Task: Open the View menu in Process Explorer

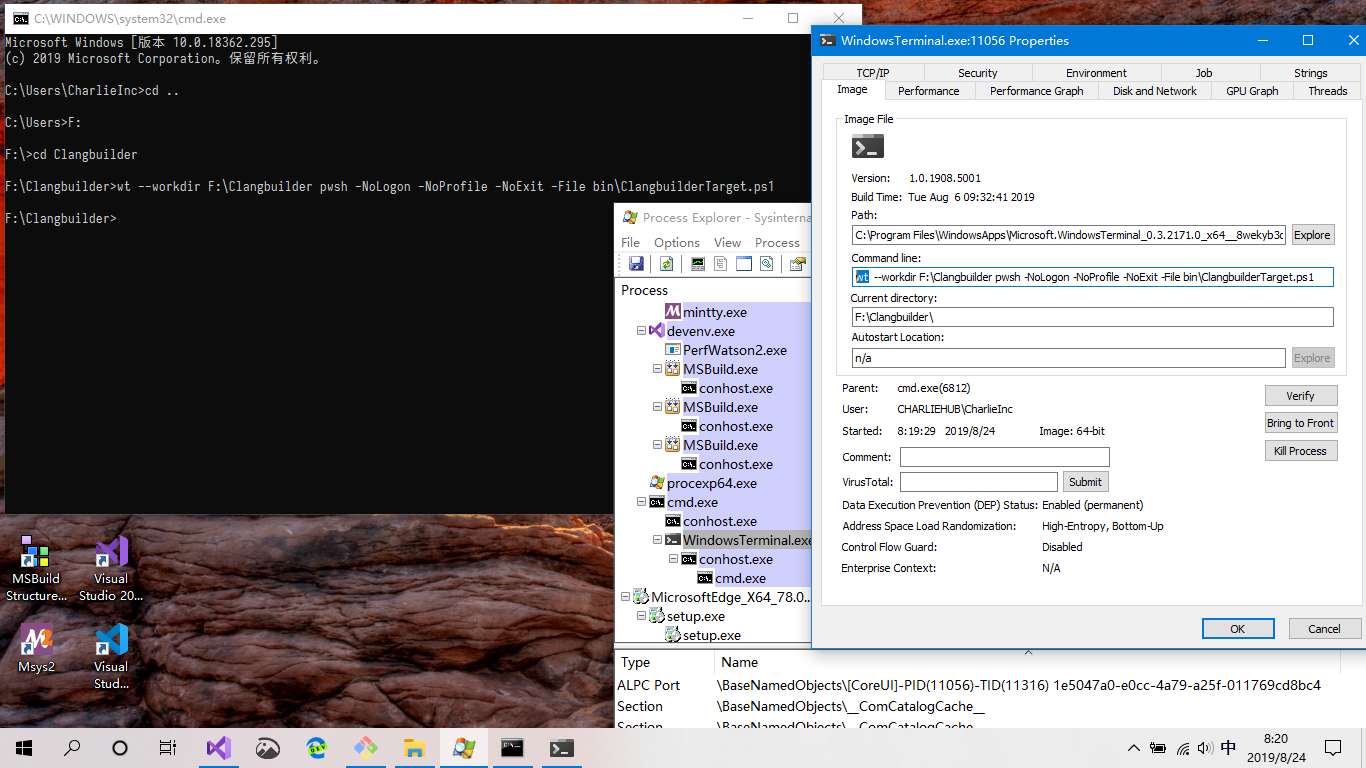Action: click(x=727, y=242)
